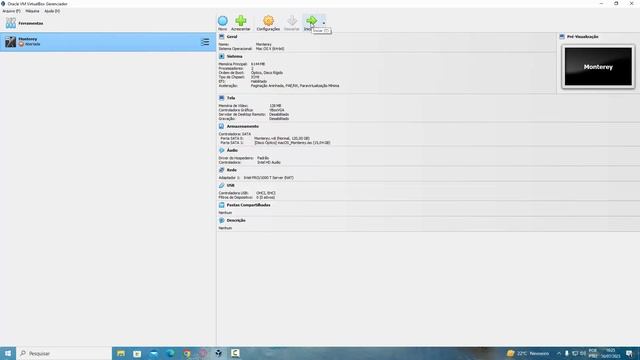Click the Pré-Visualização panel icon
Image resolution: width=640 pixels, height=360 pixels.
pyautogui.click(x=562, y=37)
